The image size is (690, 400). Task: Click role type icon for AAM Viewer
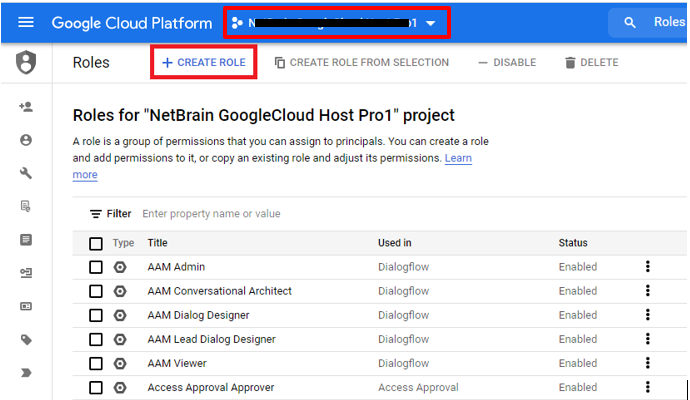[120, 363]
